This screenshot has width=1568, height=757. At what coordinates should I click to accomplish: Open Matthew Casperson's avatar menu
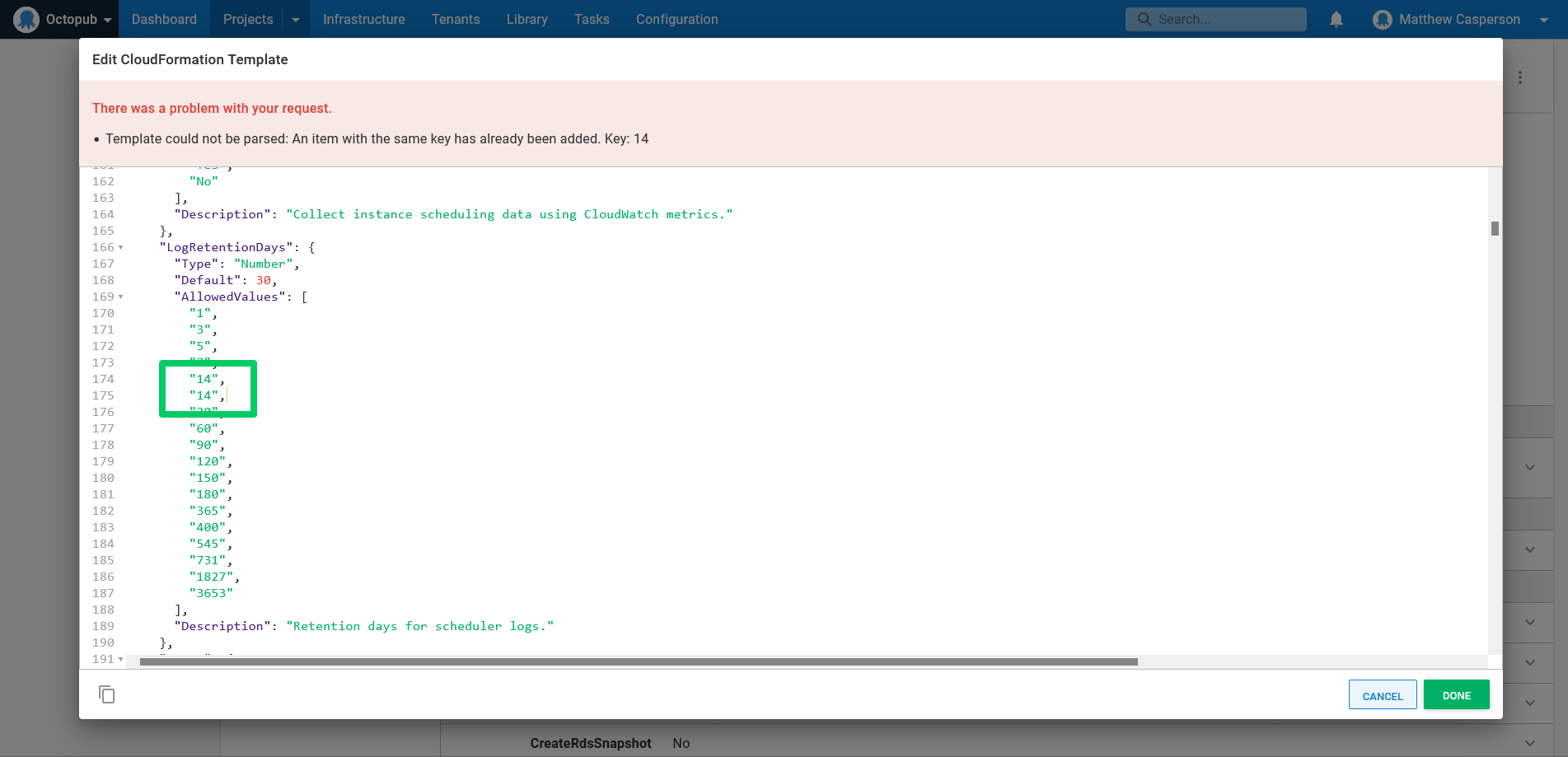[1381, 19]
